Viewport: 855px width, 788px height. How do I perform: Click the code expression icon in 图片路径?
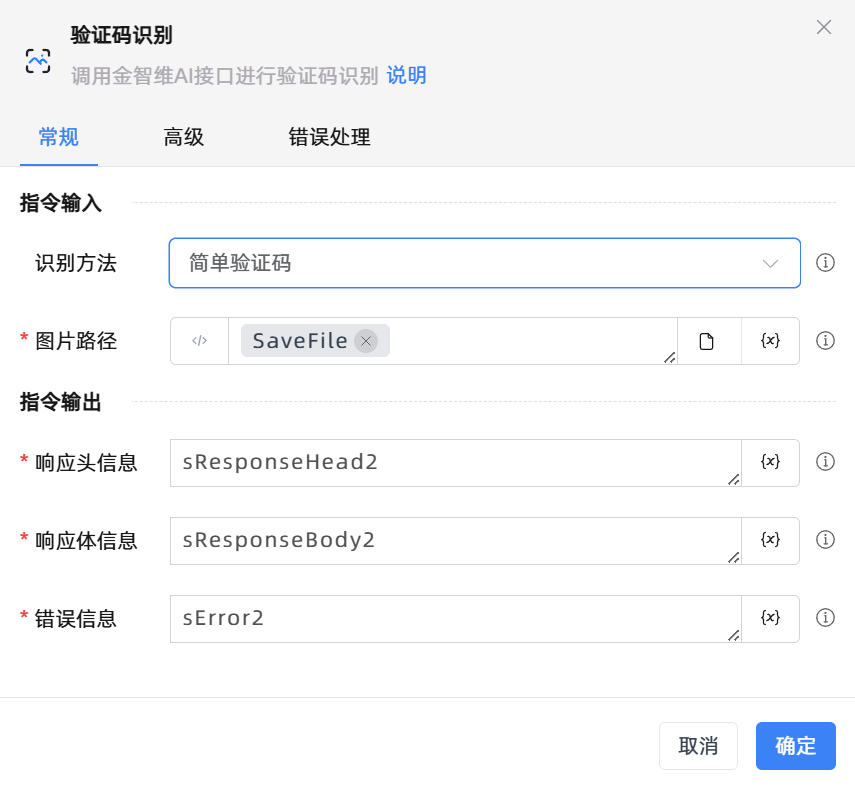click(x=199, y=341)
